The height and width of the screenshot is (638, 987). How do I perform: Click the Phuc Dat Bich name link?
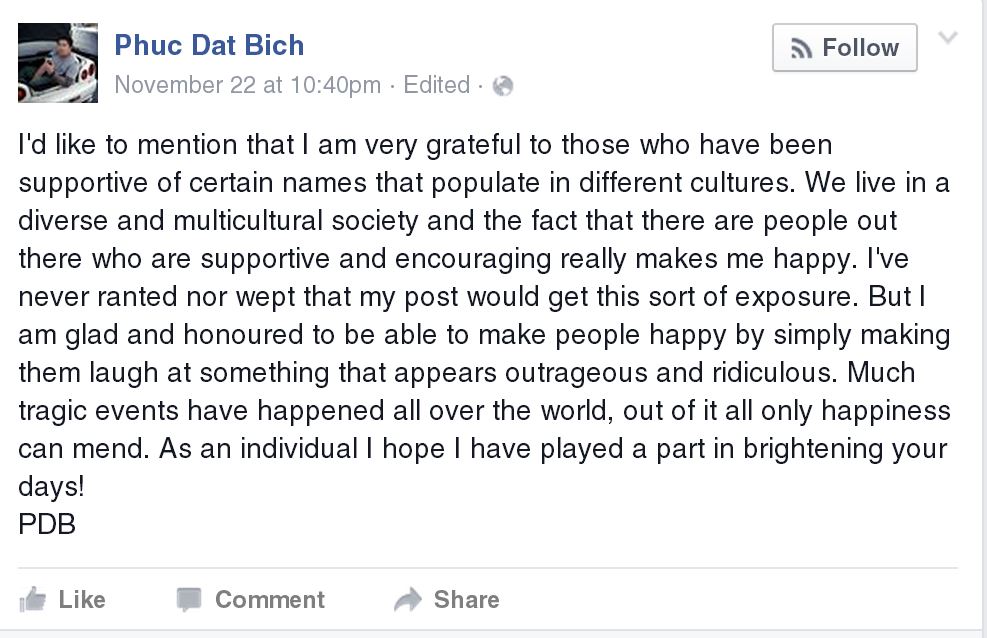[209, 45]
